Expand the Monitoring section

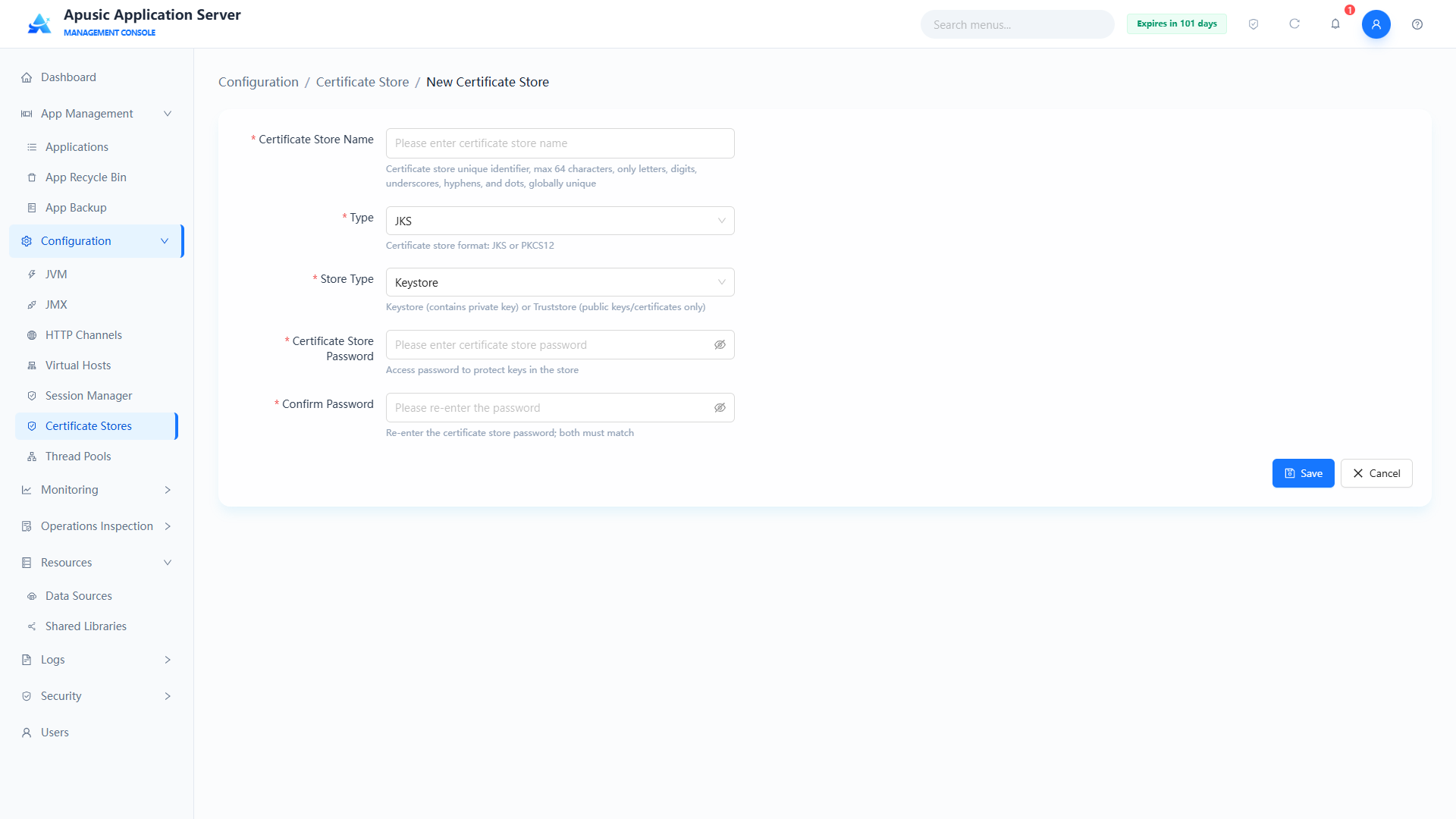point(96,490)
